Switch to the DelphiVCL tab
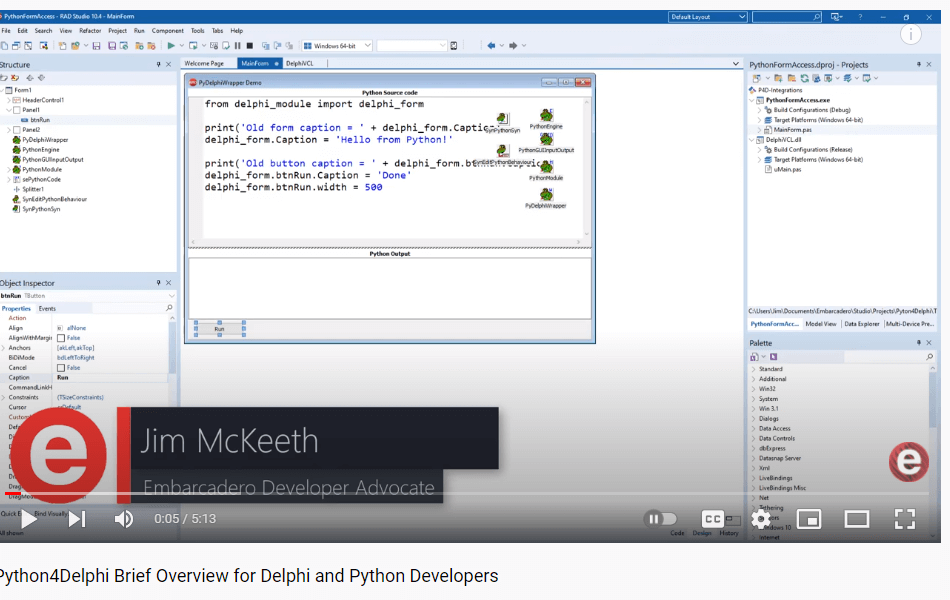Screen dimensions: 950x600 [300, 63]
